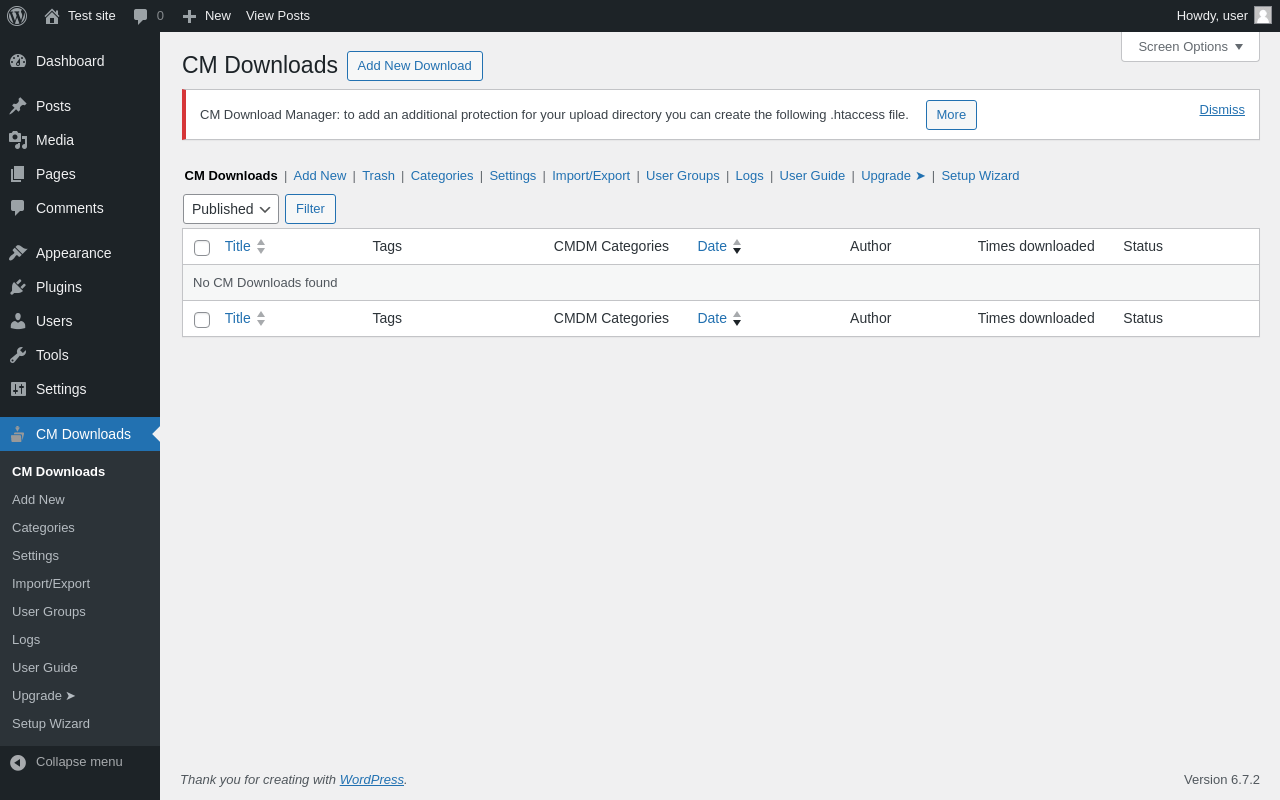The image size is (1280, 800).
Task: Click the No CM Downloads found message
Action: [265, 283]
